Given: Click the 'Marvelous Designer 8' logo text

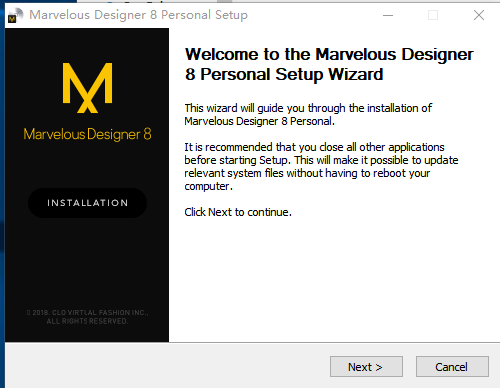Looking at the screenshot, I should pyautogui.click(x=87, y=134).
